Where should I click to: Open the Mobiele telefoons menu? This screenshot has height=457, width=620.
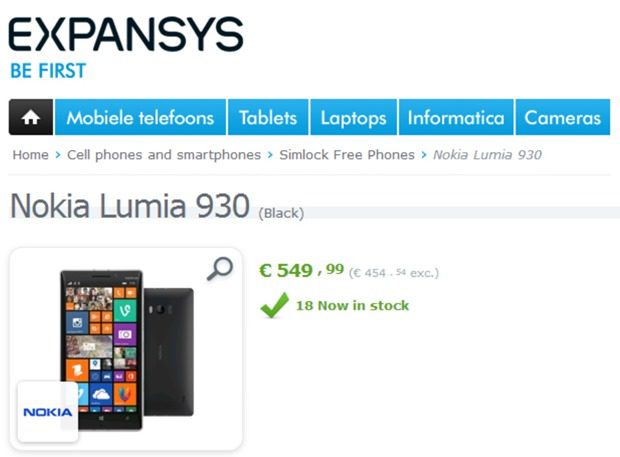click(140, 117)
